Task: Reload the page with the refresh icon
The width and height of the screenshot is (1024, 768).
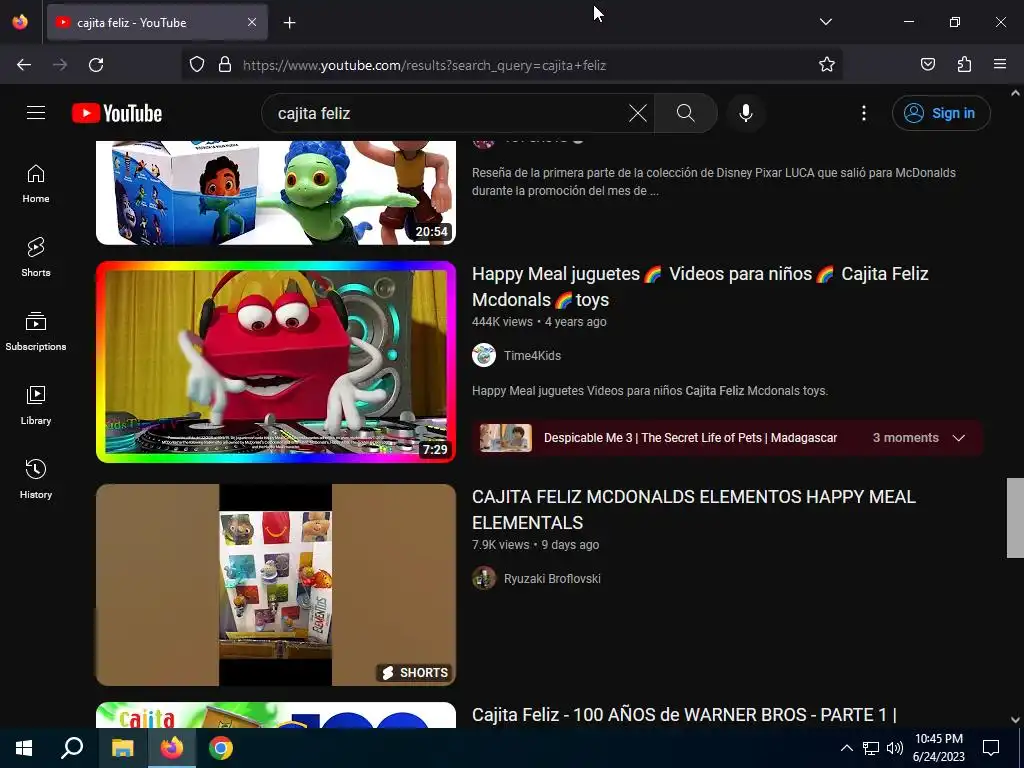Action: 96,65
